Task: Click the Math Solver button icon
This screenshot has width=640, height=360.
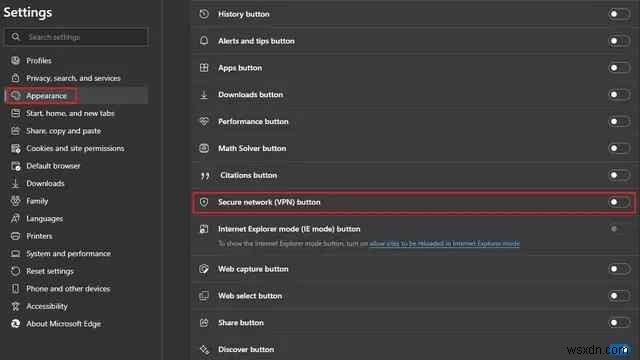Action: (x=204, y=148)
